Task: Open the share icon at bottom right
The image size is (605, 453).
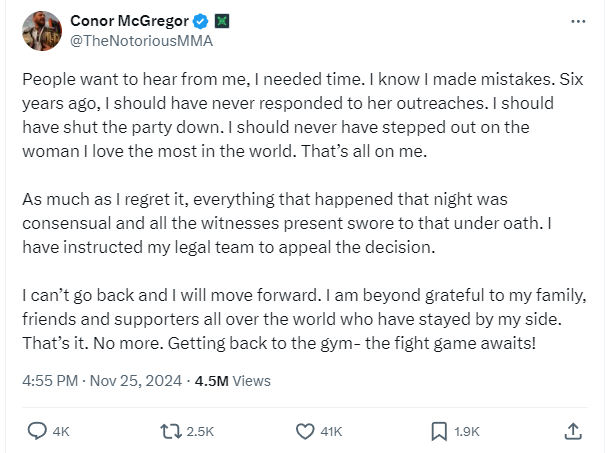Action: 573,431
